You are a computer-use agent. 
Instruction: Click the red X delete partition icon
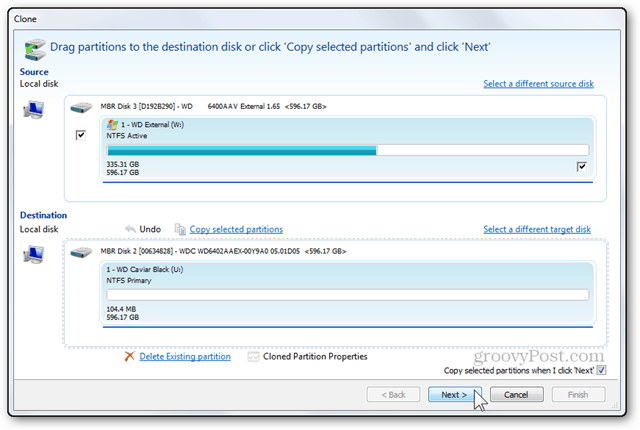click(x=129, y=356)
